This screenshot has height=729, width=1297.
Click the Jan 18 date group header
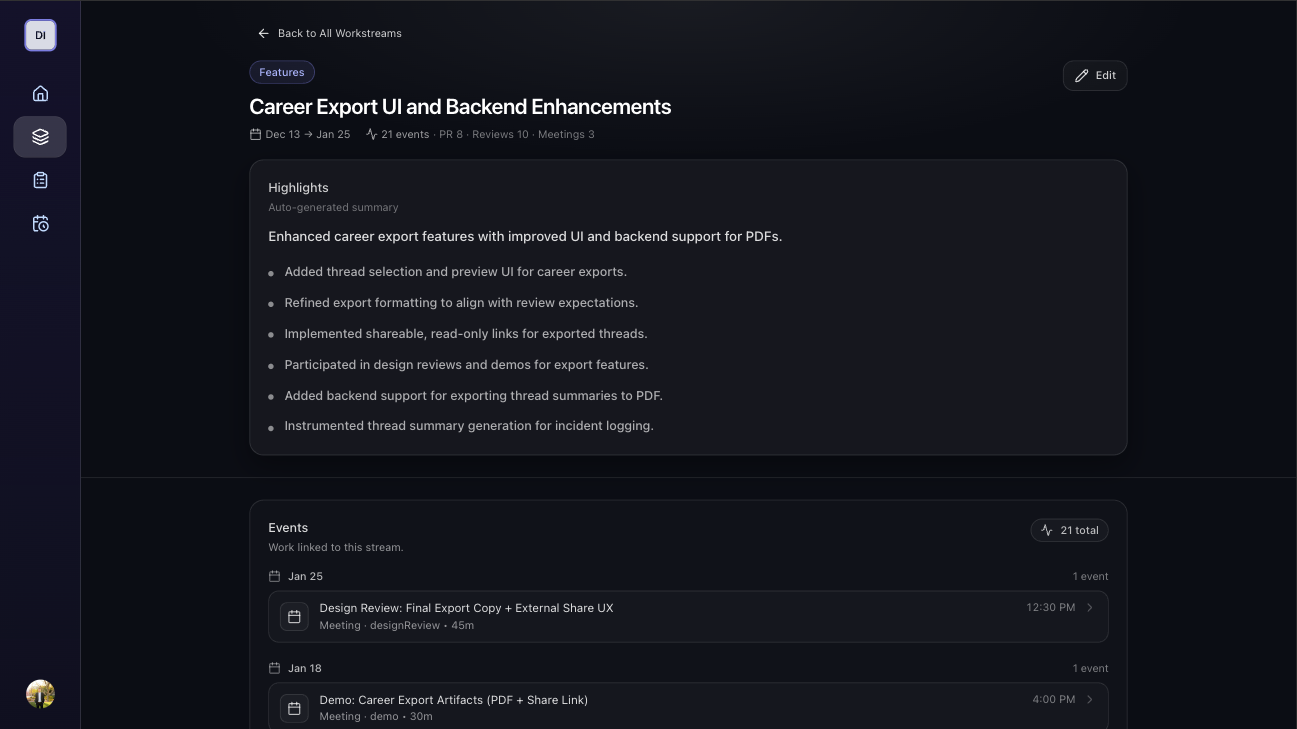click(x=305, y=668)
